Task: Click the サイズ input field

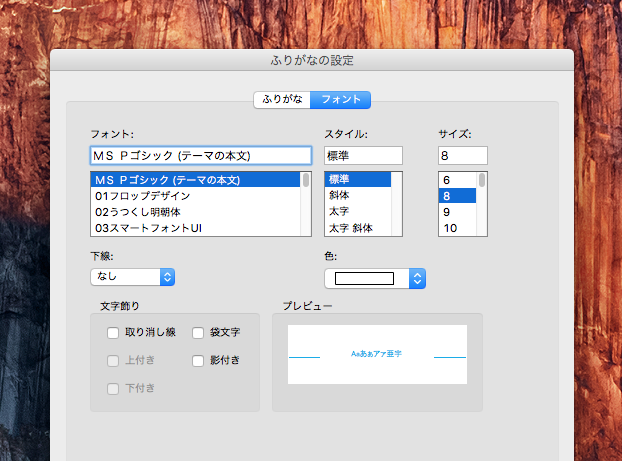Action: [x=463, y=156]
